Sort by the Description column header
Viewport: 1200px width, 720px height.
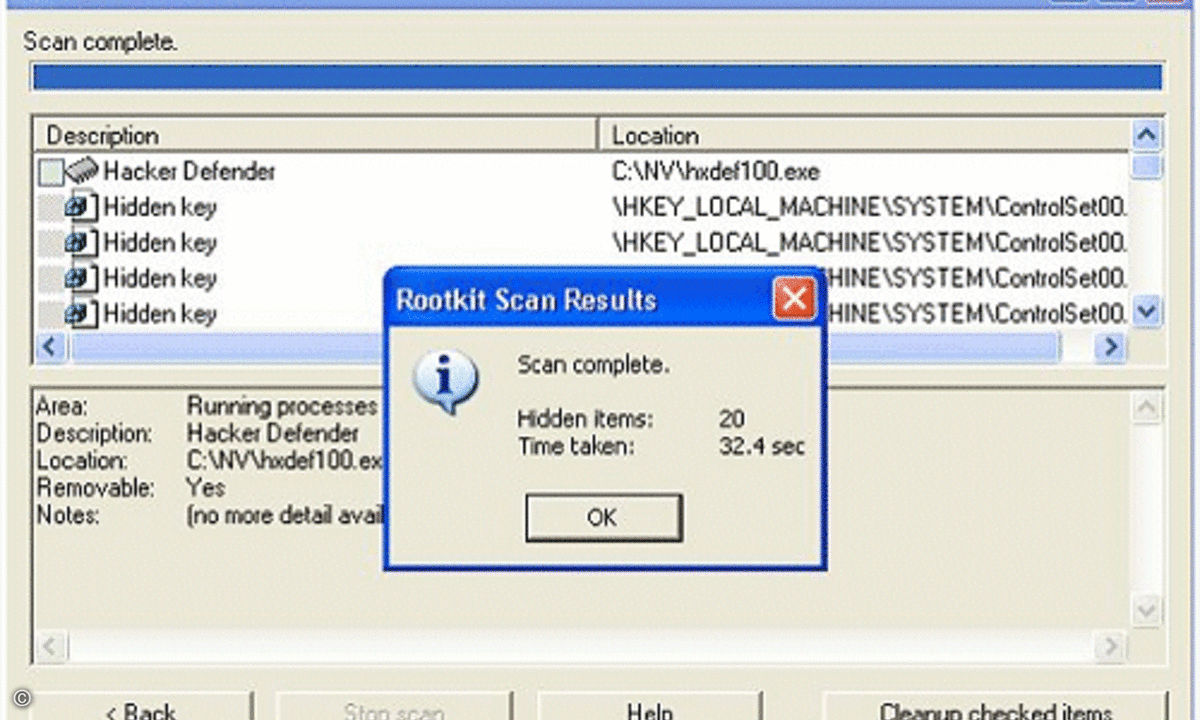pos(315,135)
